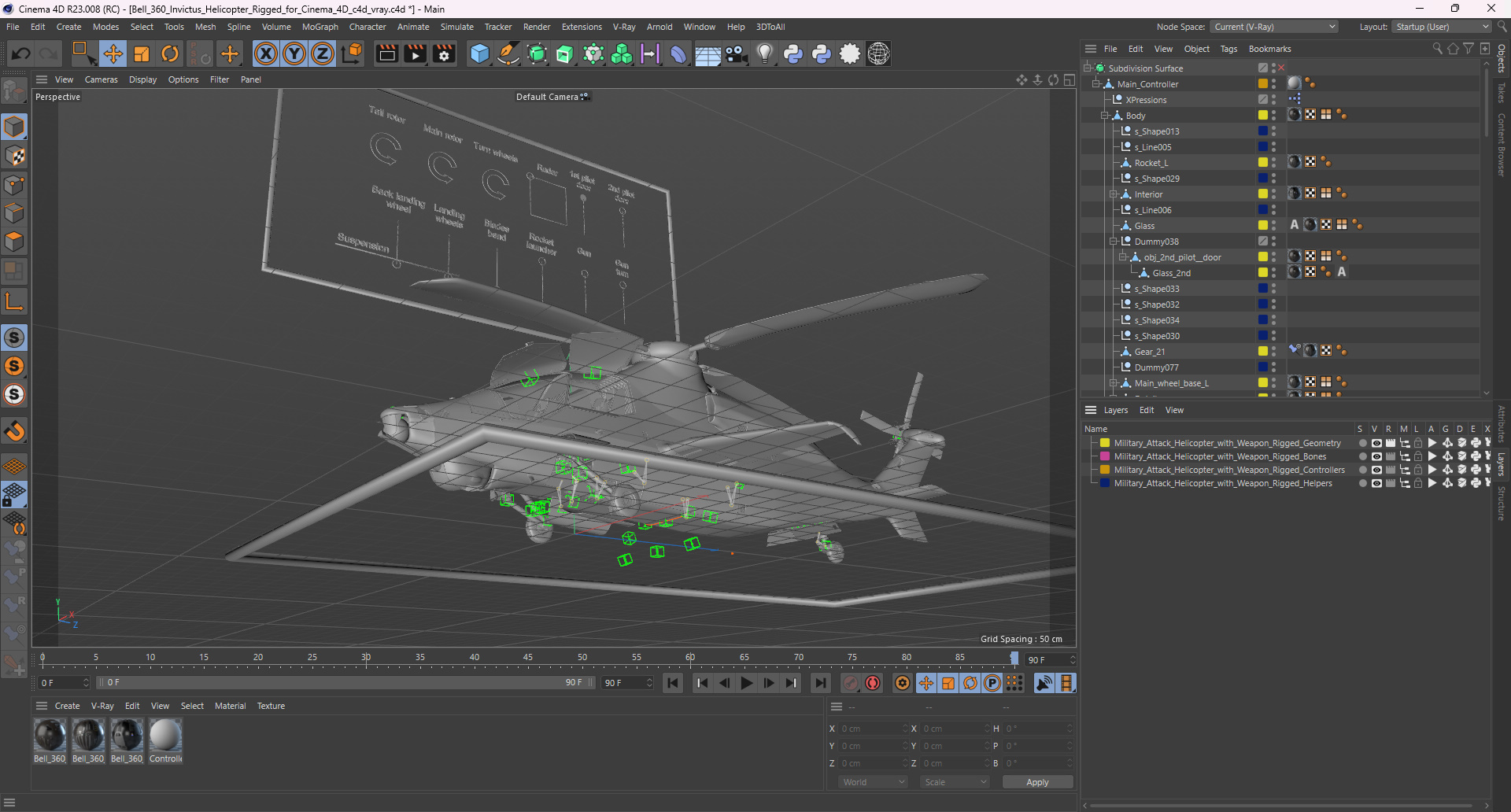Click the current frame field 0 F
Screen dimensions: 1511x812
click(64, 683)
